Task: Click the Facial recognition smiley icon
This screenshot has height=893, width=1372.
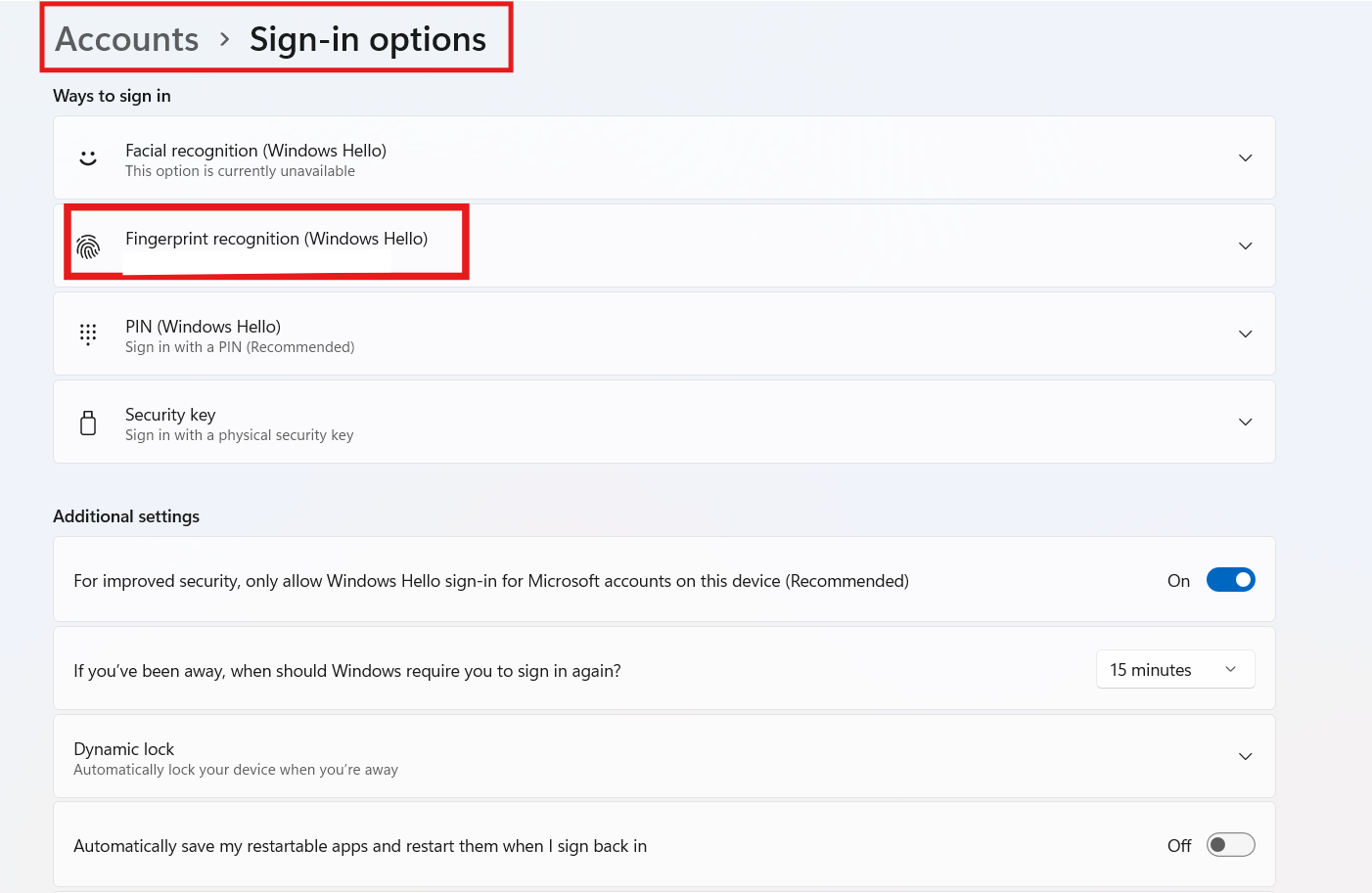Action: pyautogui.click(x=88, y=157)
